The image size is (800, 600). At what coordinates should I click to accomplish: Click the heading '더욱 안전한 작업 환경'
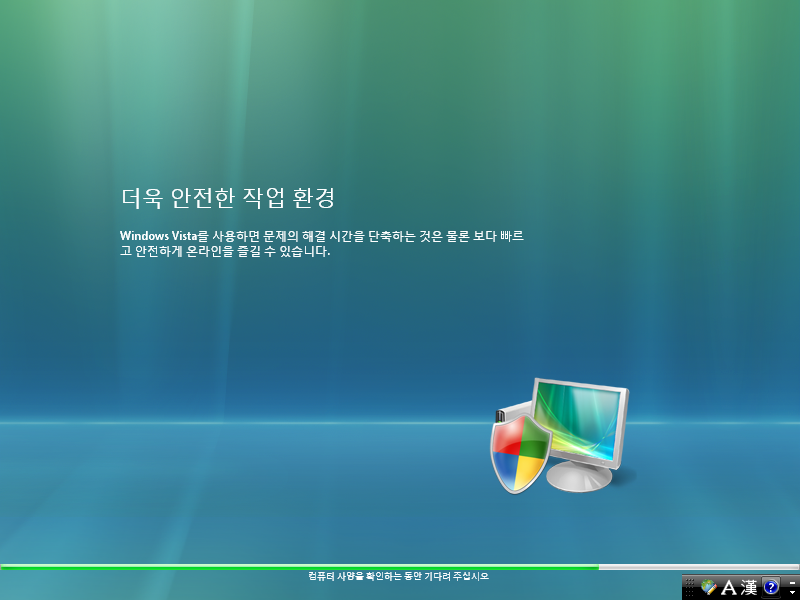click(x=228, y=198)
